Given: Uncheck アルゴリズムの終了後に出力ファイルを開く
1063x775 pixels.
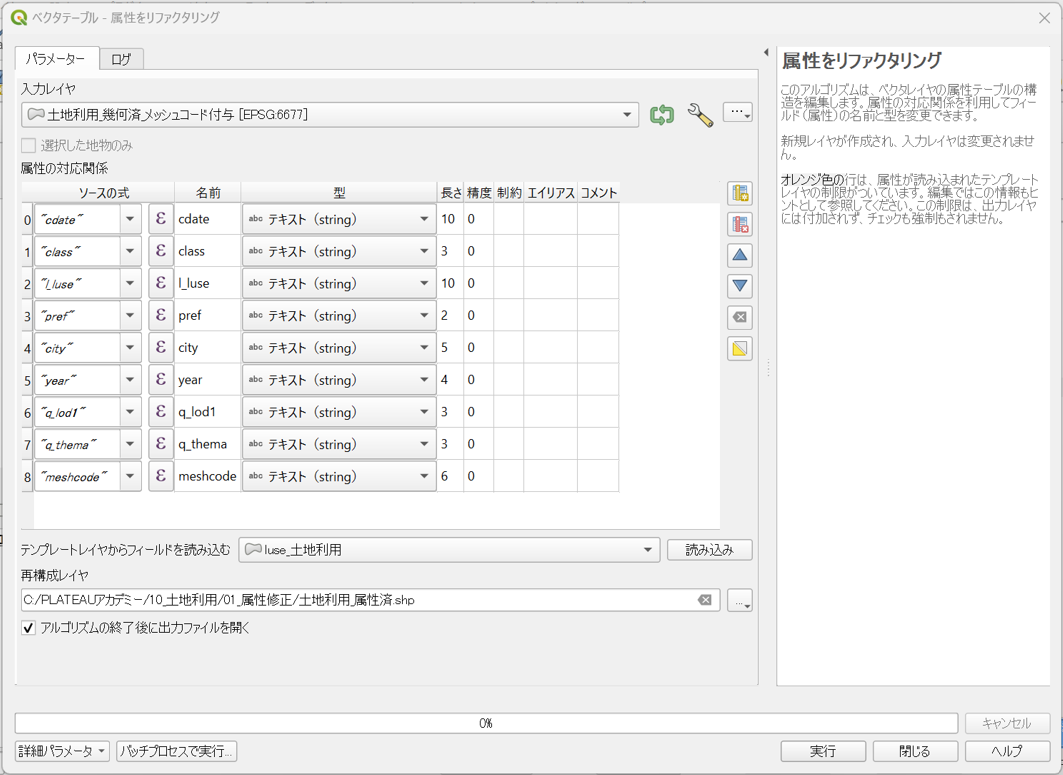Looking at the screenshot, I should pos(28,627).
